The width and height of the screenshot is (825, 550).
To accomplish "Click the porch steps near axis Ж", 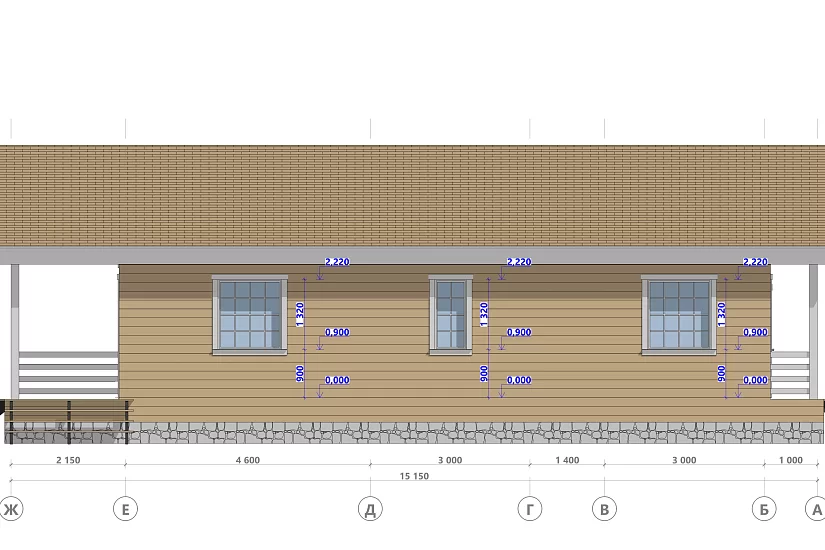I will tap(67, 421).
